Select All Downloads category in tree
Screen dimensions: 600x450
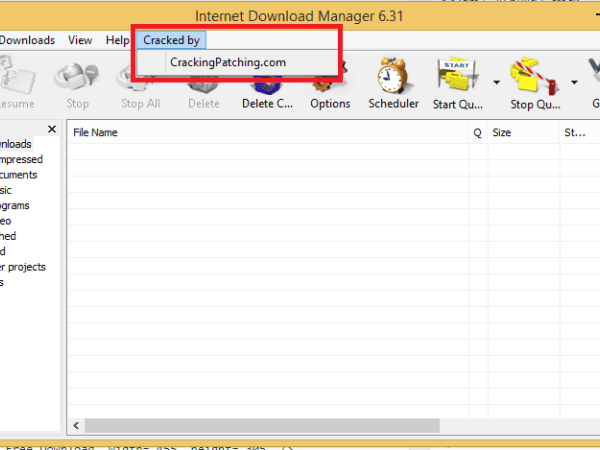[16, 144]
